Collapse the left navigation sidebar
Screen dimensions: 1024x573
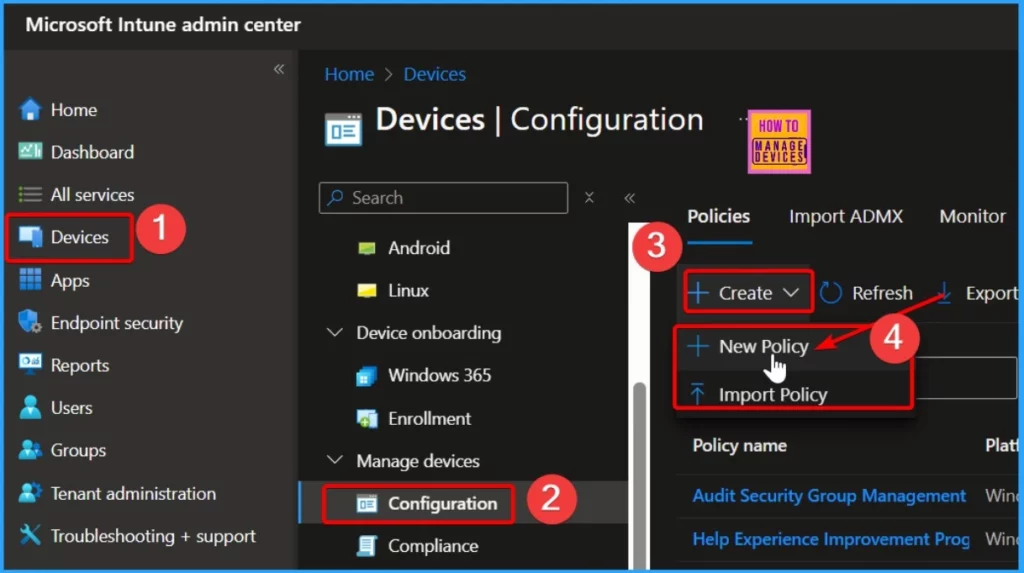279,69
